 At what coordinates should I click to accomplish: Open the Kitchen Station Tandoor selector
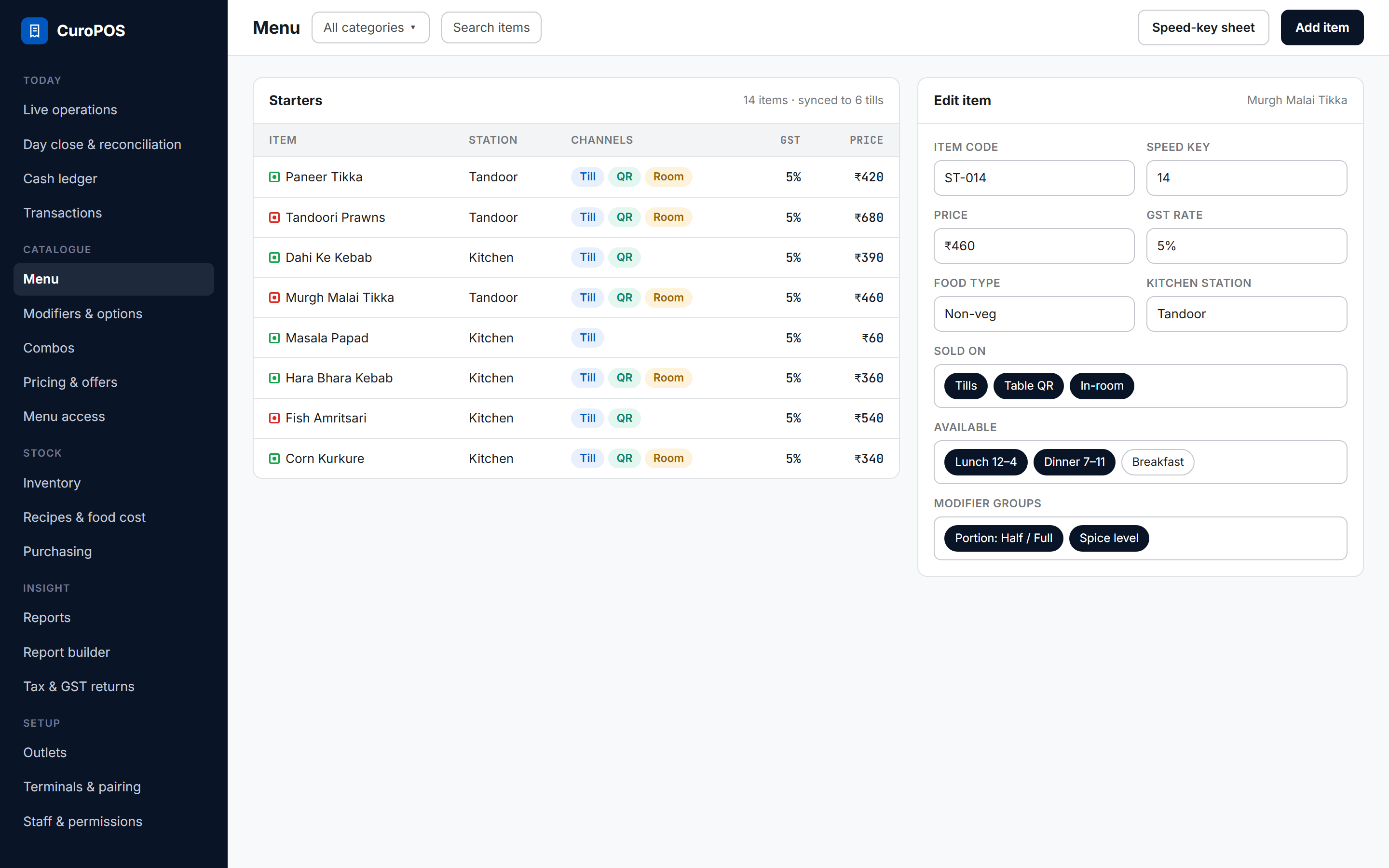[x=1246, y=314]
